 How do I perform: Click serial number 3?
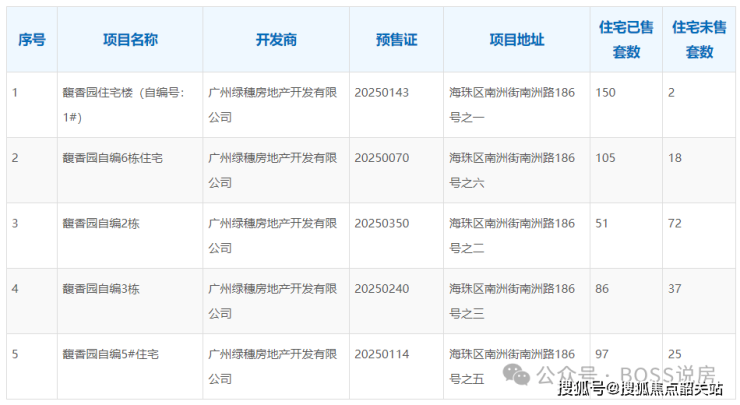pos(15,223)
